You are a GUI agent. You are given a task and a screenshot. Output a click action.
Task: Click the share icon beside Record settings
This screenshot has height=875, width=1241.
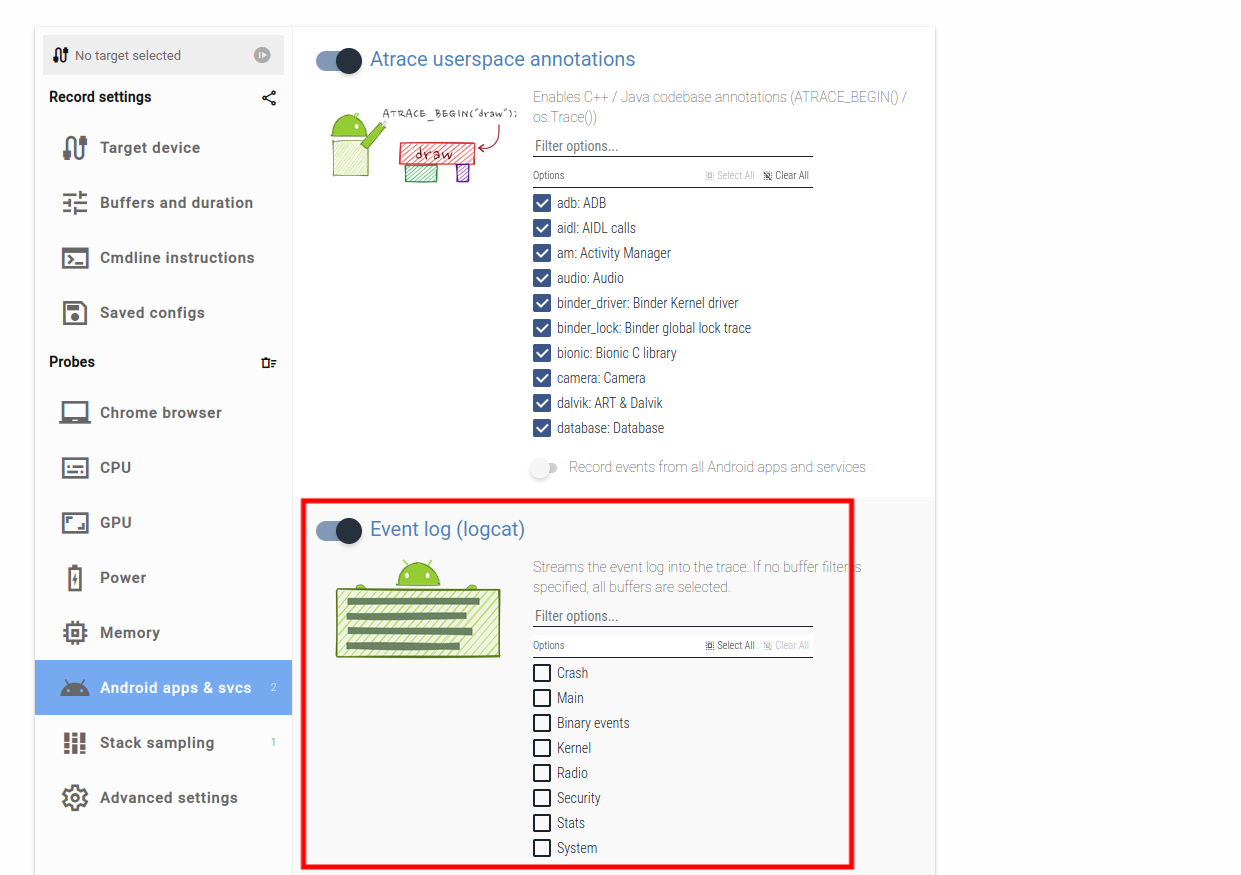tap(269, 98)
